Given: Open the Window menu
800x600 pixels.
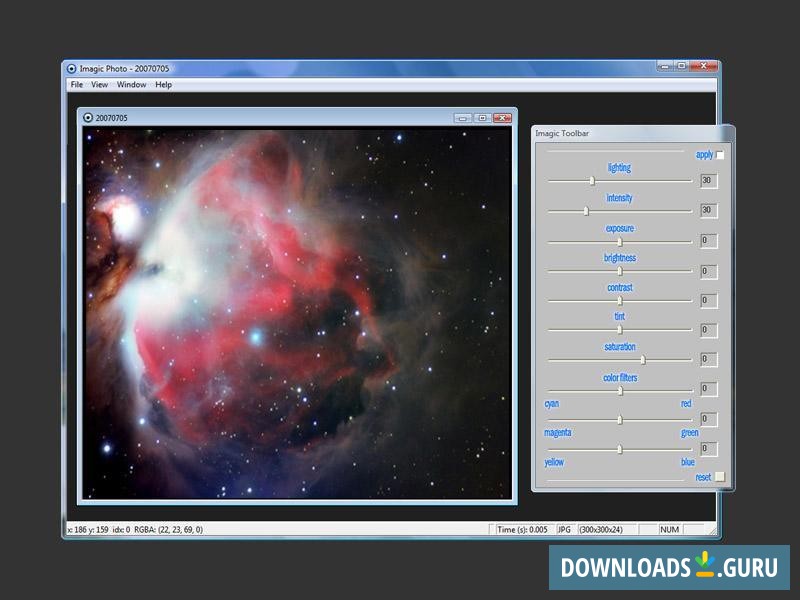Looking at the screenshot, I should tap(132, 85).
